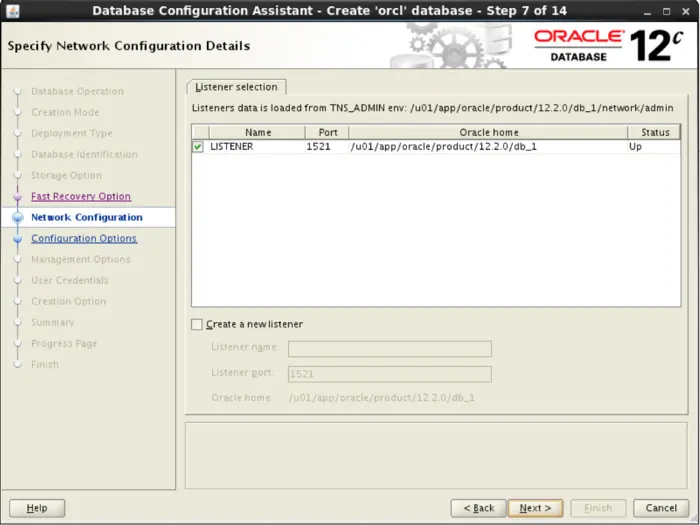Sort listeners by the Name column header

257,133
